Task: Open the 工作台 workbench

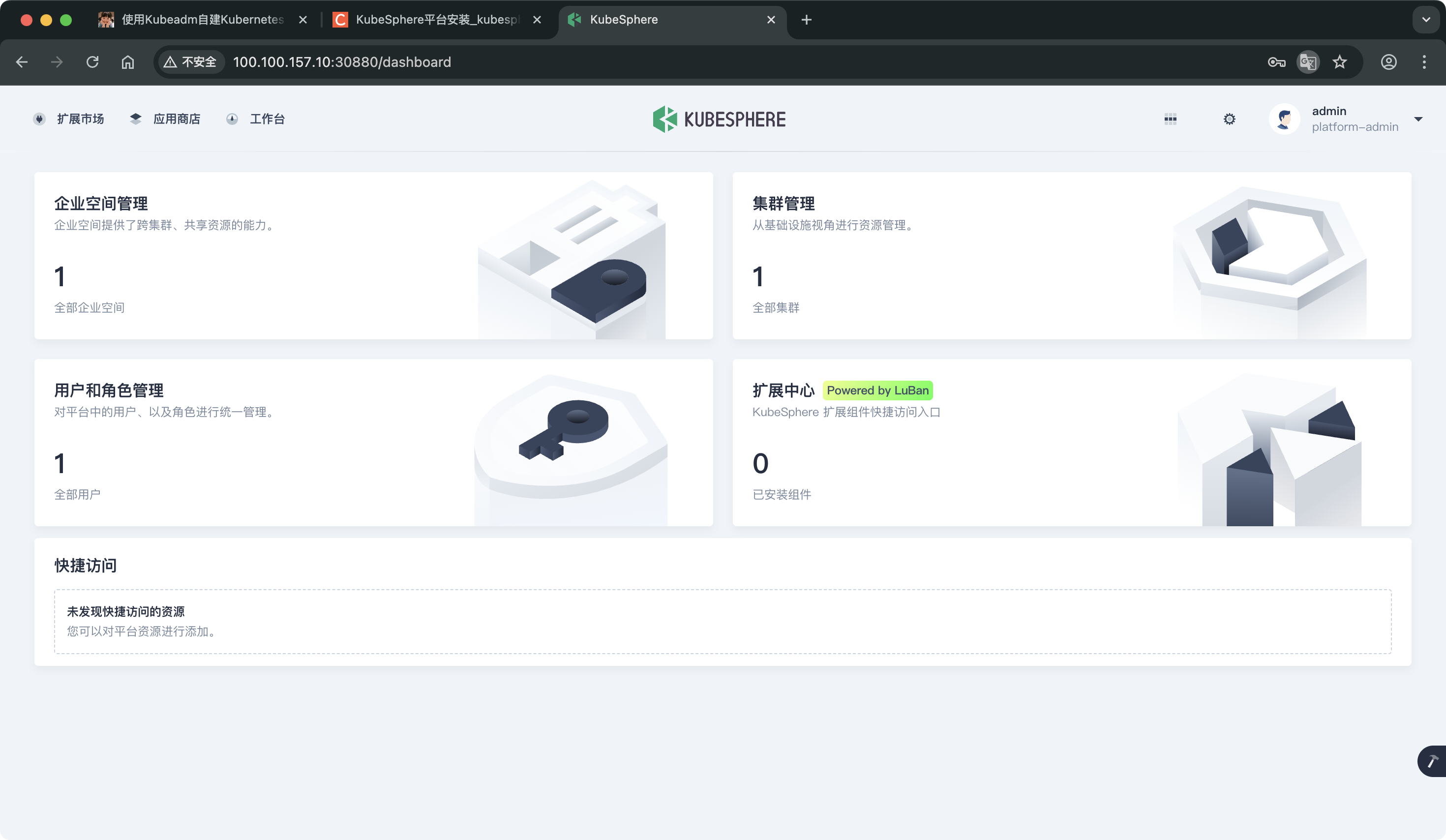Action: tap(255, 119)
